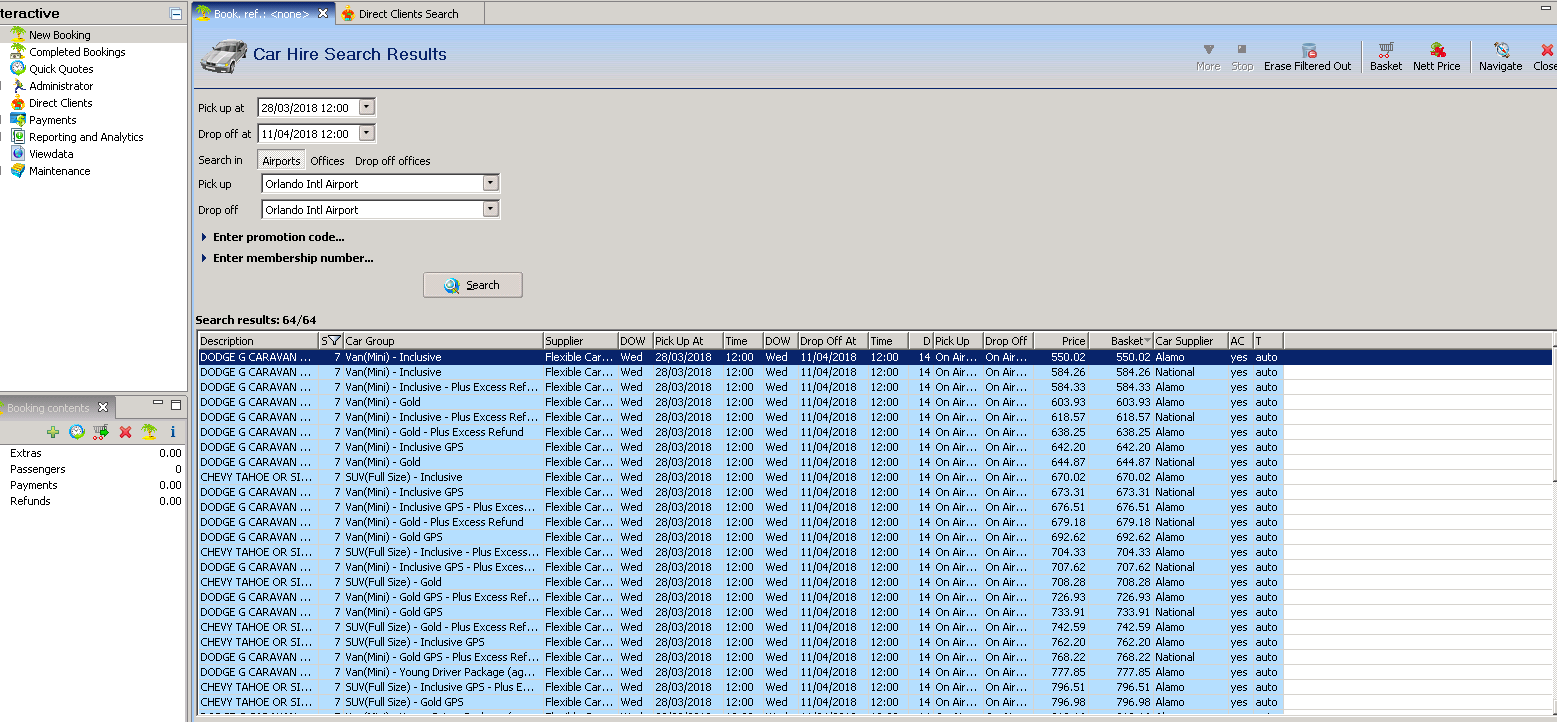
Task: Click Erase Filtered Out icon
Action: (x=1307, y=50)
